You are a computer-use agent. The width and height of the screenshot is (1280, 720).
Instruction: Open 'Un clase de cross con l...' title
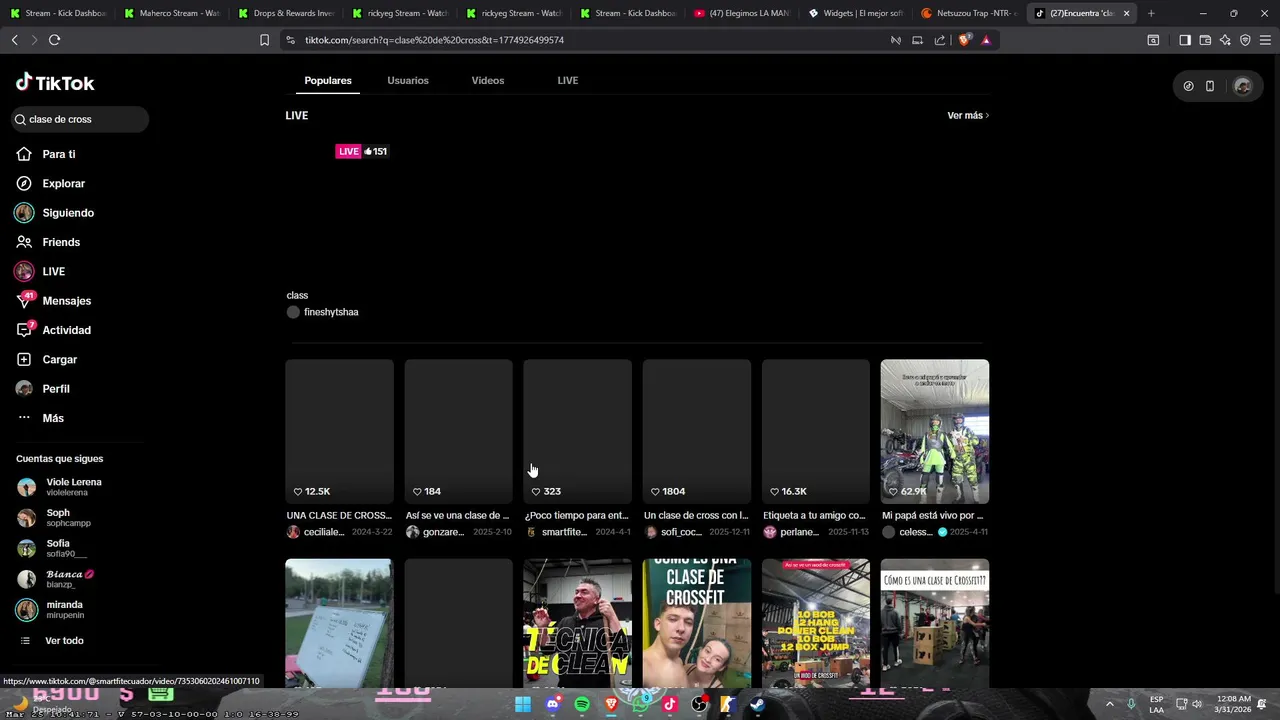click(x=696, y=516)
